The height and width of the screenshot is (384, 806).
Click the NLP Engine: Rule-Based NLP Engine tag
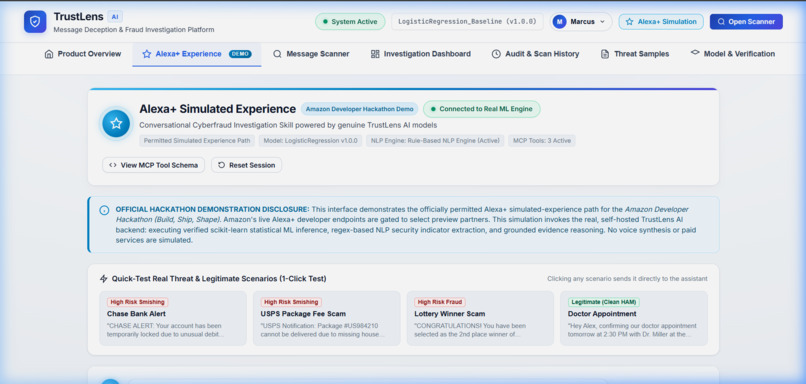coord(435,140)
